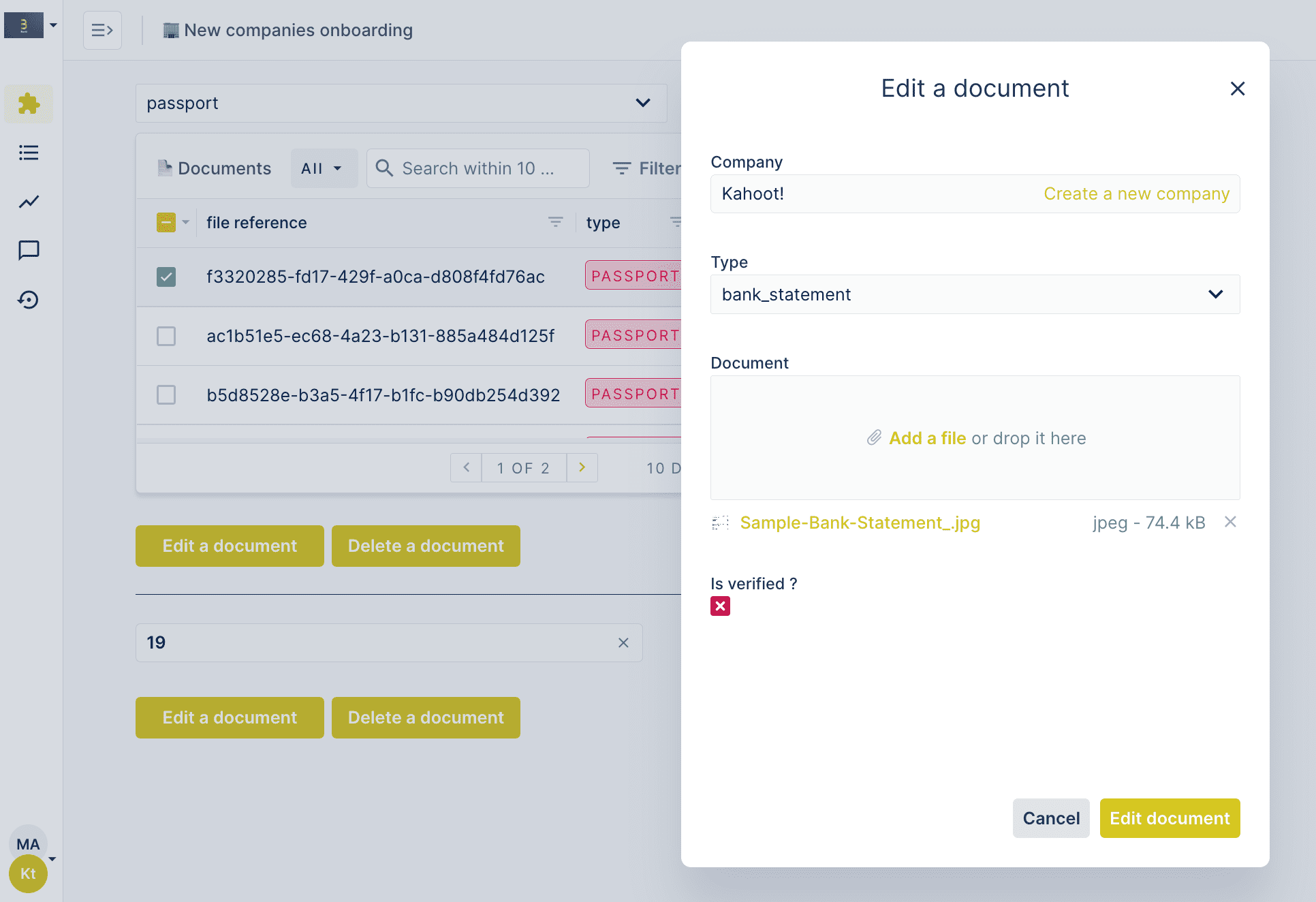This screenshot has height=902, width=1316.
Task: Click ac1b51e5-ec68-4a23-b131-885a484d125f reference
Action: 380,336
